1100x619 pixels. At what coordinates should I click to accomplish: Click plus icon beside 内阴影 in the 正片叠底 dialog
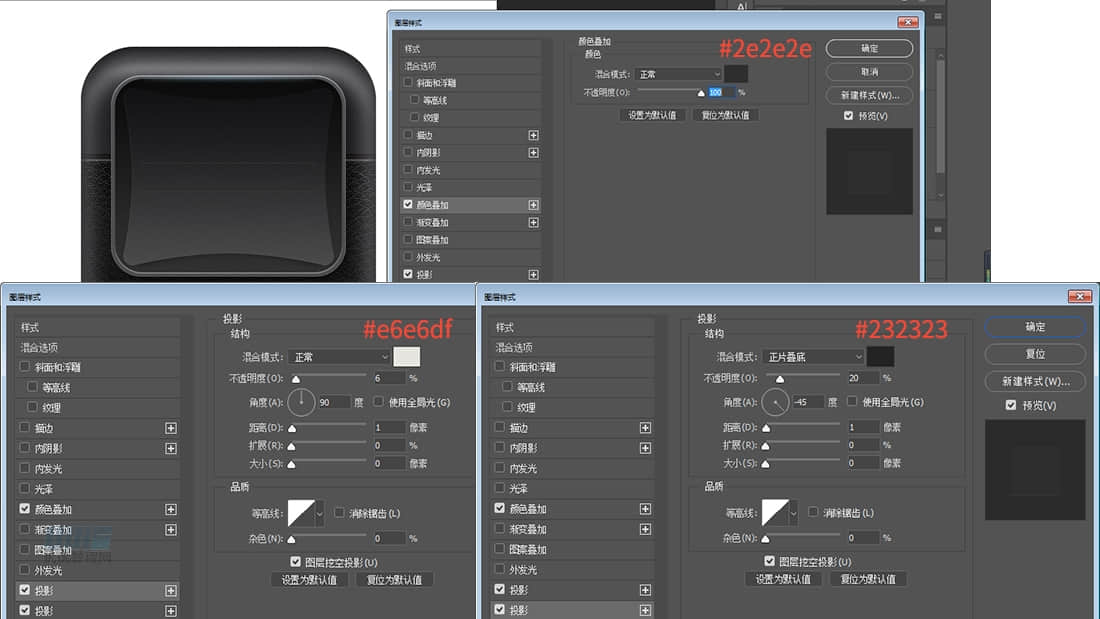coord(645,448)
